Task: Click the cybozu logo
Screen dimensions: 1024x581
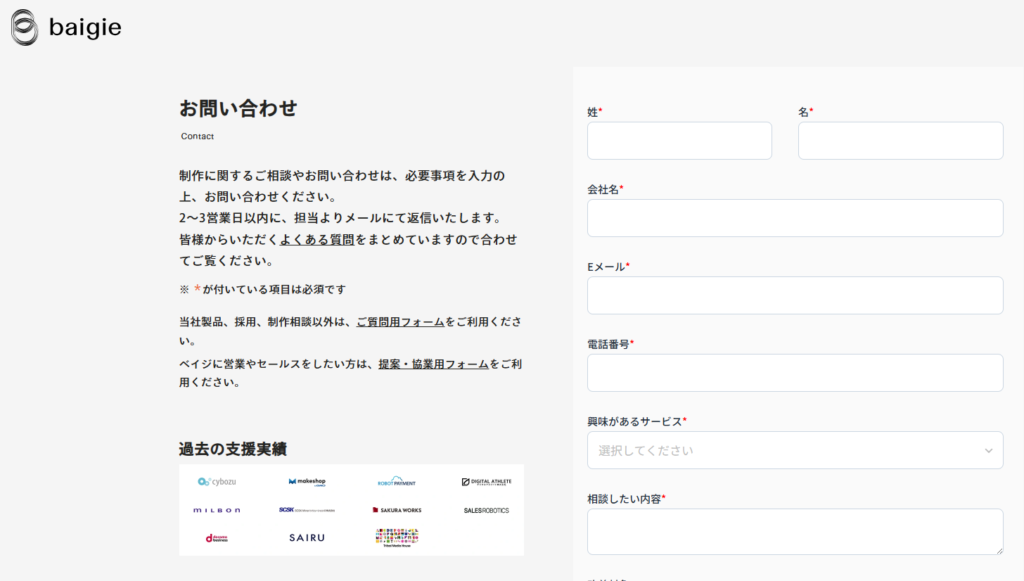Action: tap(217, 482)
